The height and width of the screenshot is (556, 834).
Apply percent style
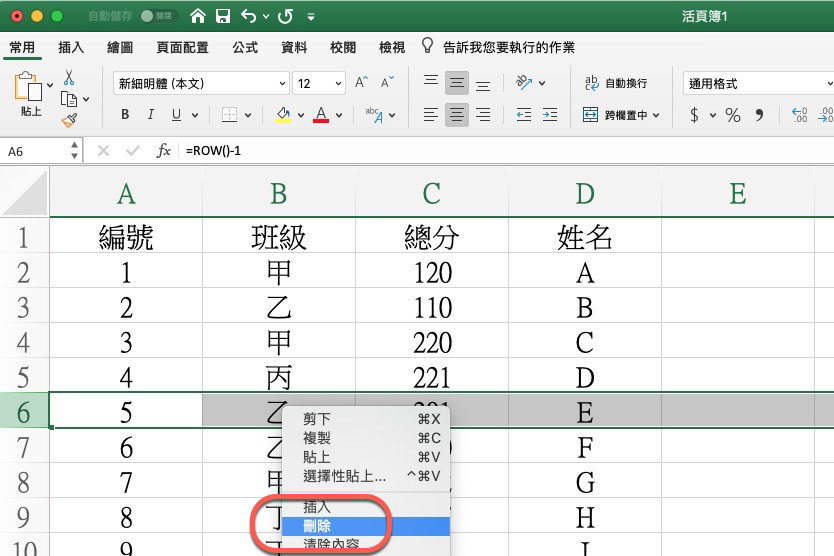click(x=733, y=115)
